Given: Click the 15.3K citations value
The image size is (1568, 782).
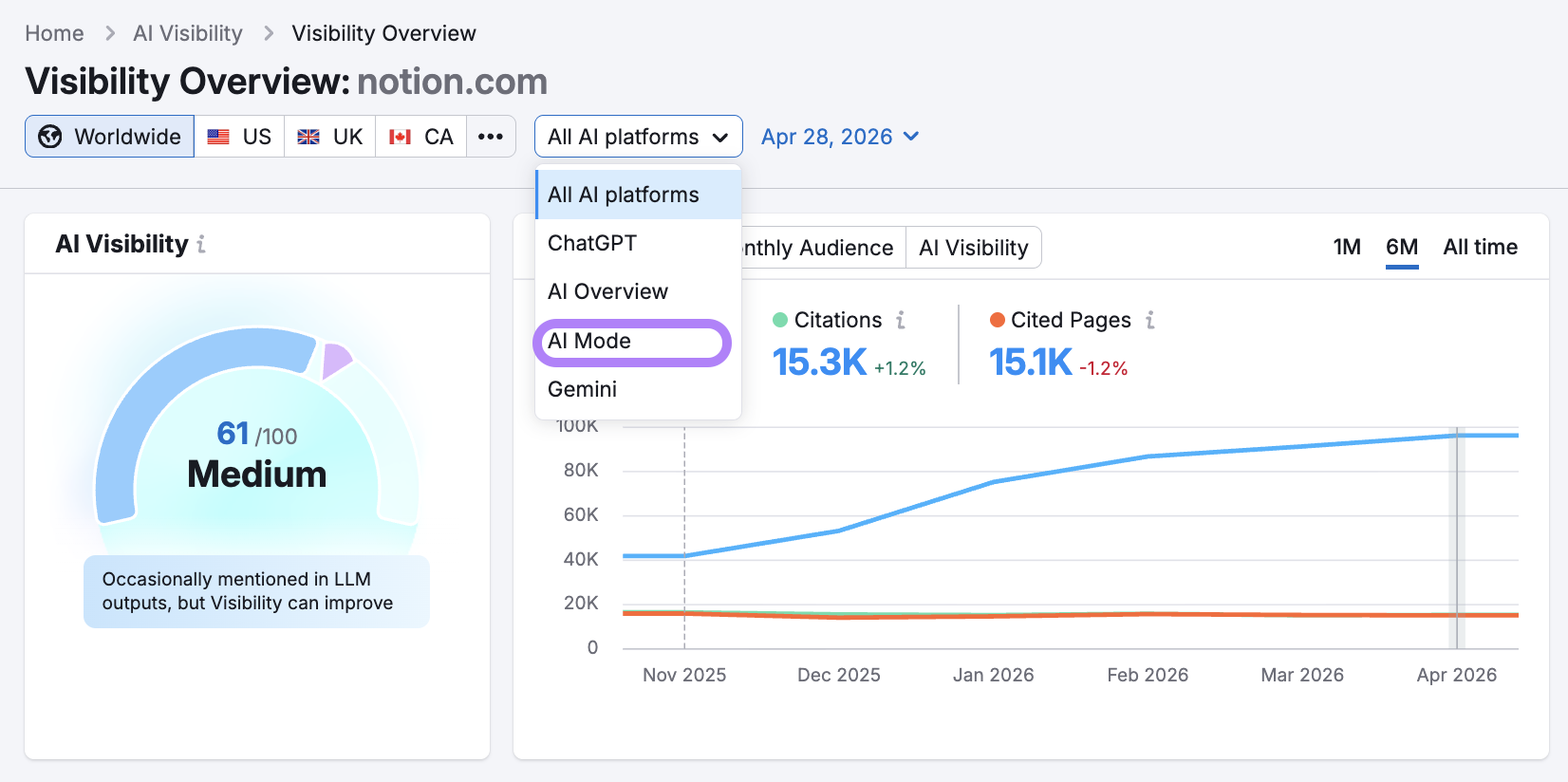Looking at the screenshot, I should tap(819, 363).
